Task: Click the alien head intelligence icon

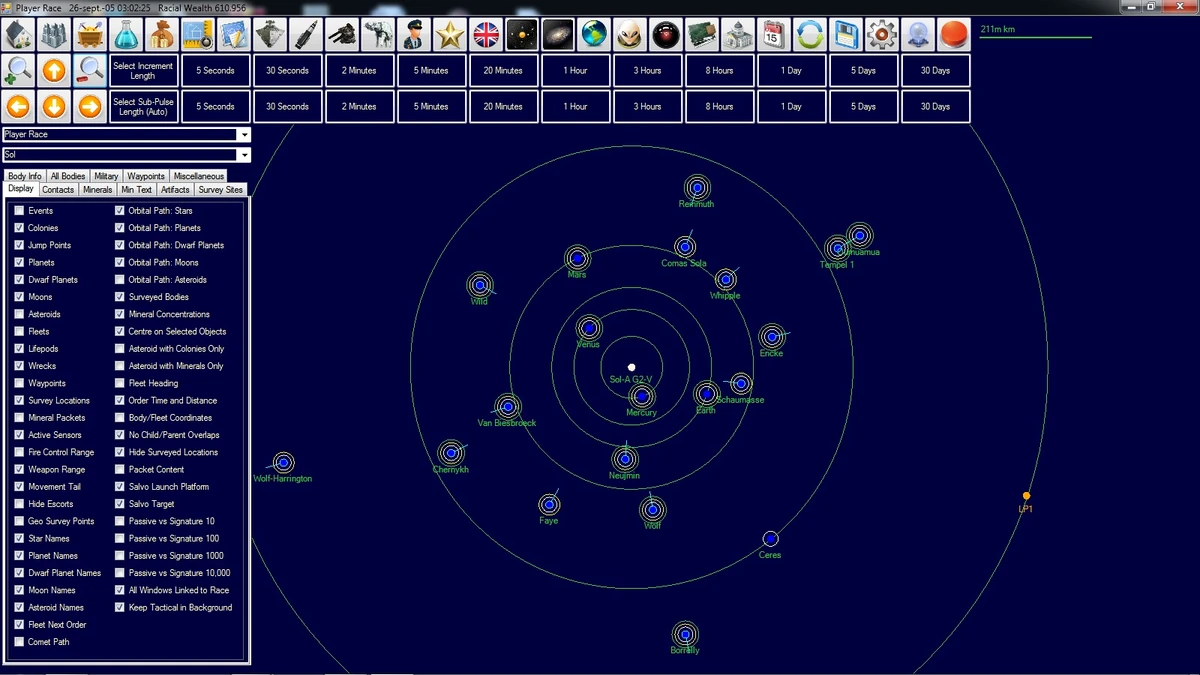Action: point(629,33)
